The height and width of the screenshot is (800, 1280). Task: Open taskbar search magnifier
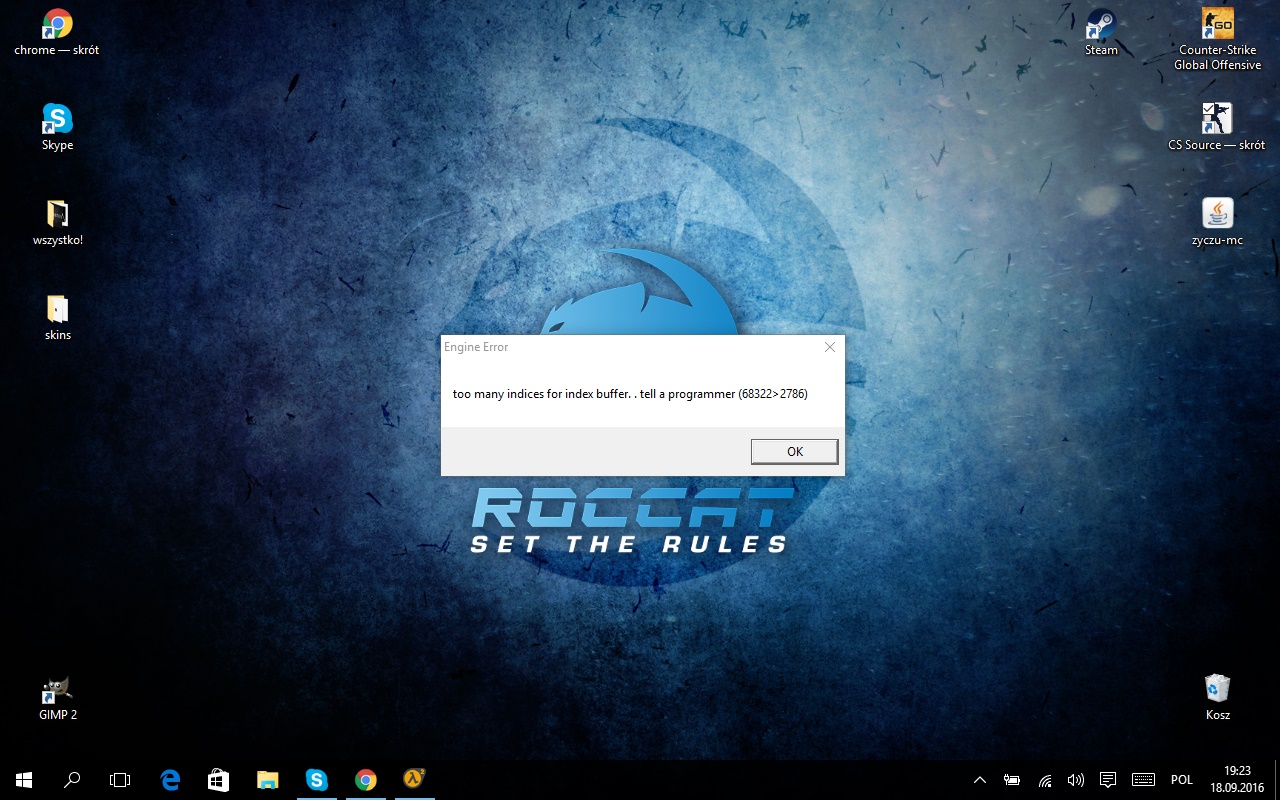click(72, 780)
